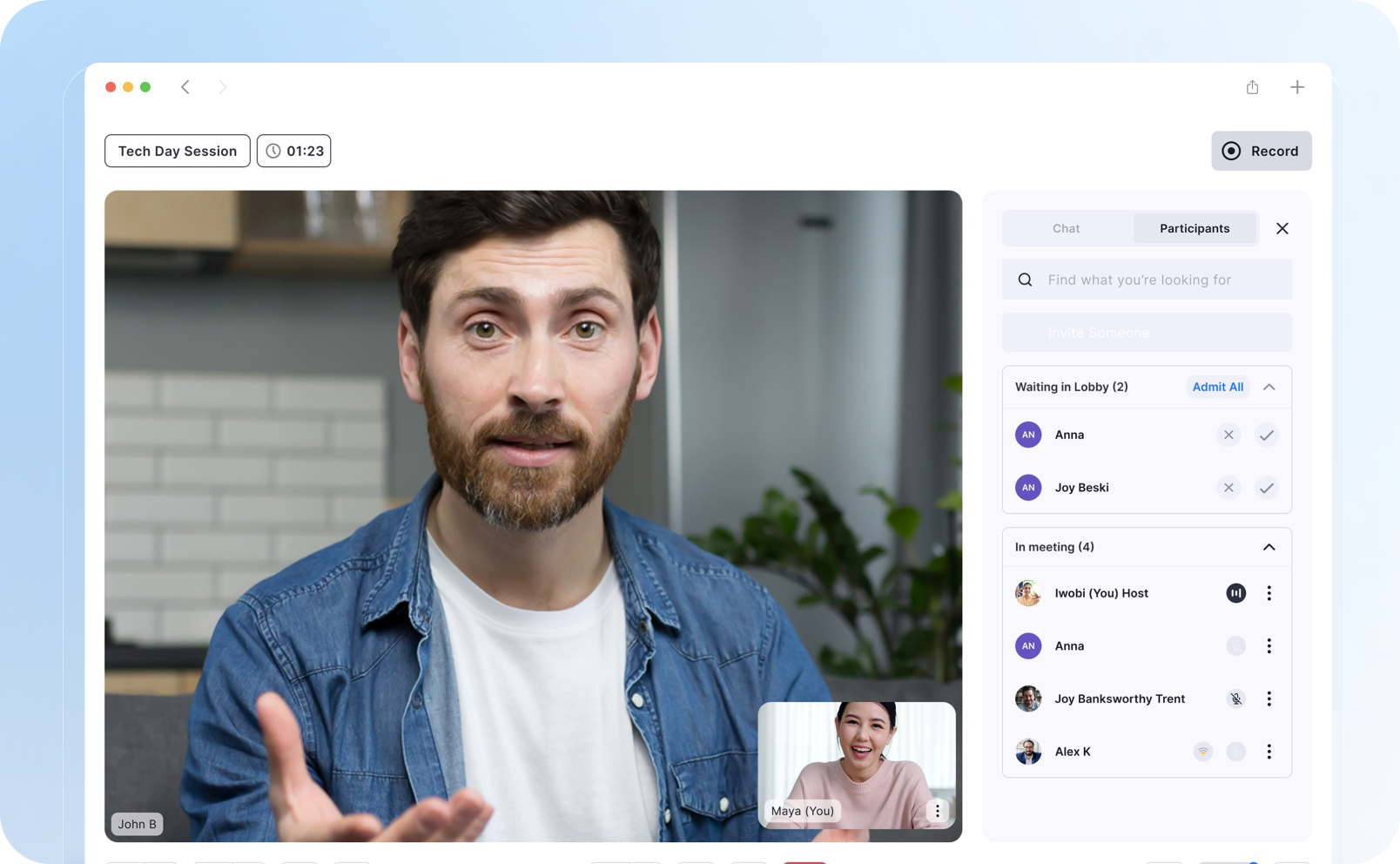Screen dimensions: 1400x864
Task: Open options on Maya's video thumbnail
Action: coord(937,811)
